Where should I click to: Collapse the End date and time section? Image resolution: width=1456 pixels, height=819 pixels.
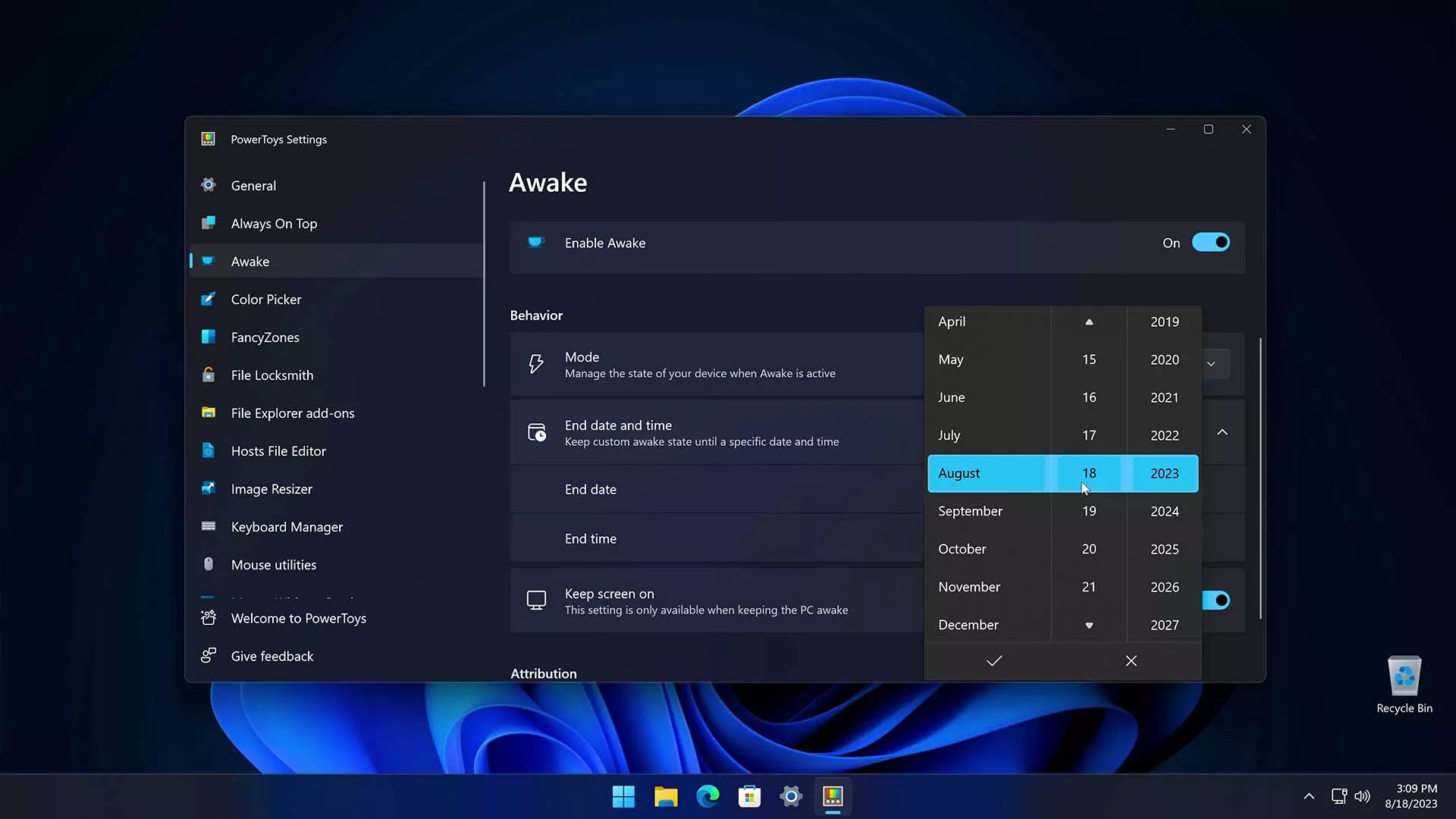[x=1222, y=432]
